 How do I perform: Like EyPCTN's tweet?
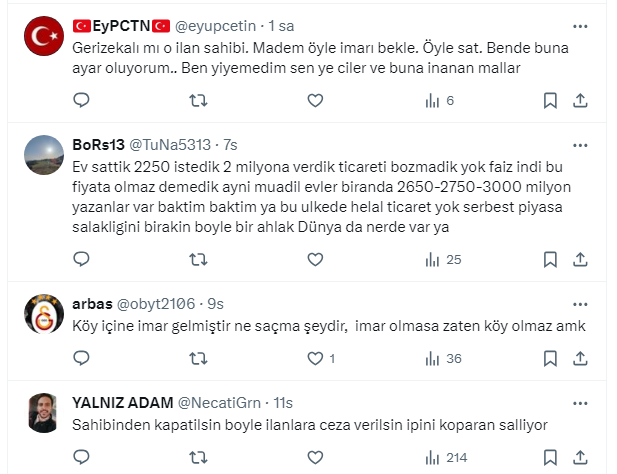[x=315, y=100]
